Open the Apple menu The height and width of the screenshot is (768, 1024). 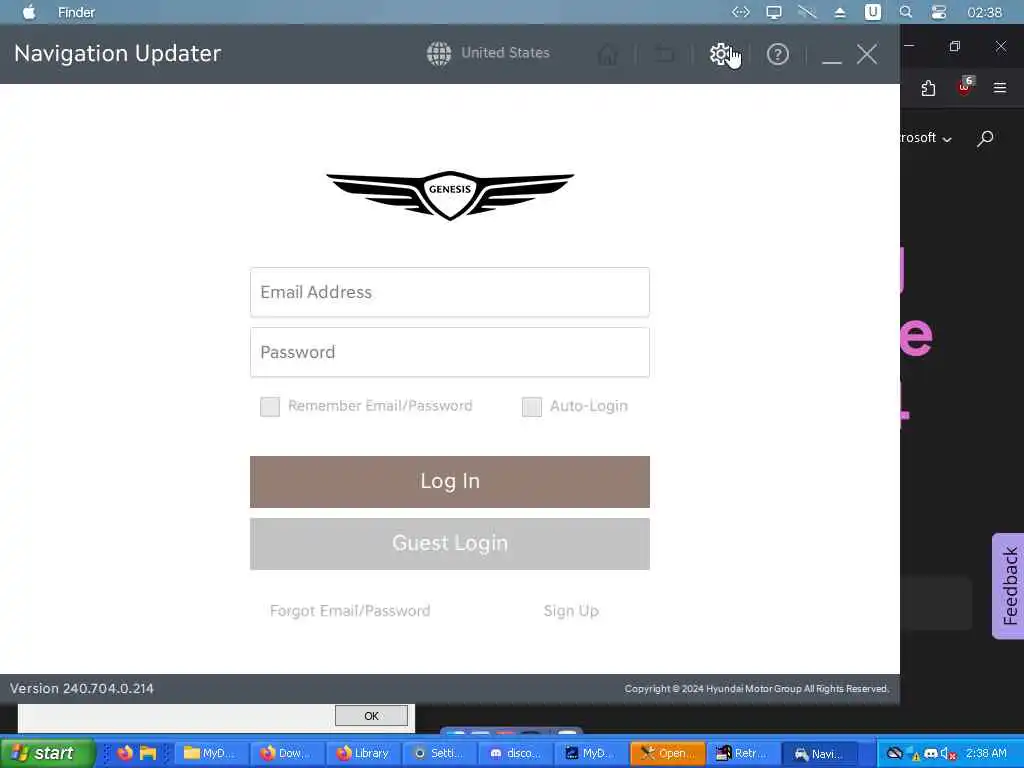pos(29,12)
